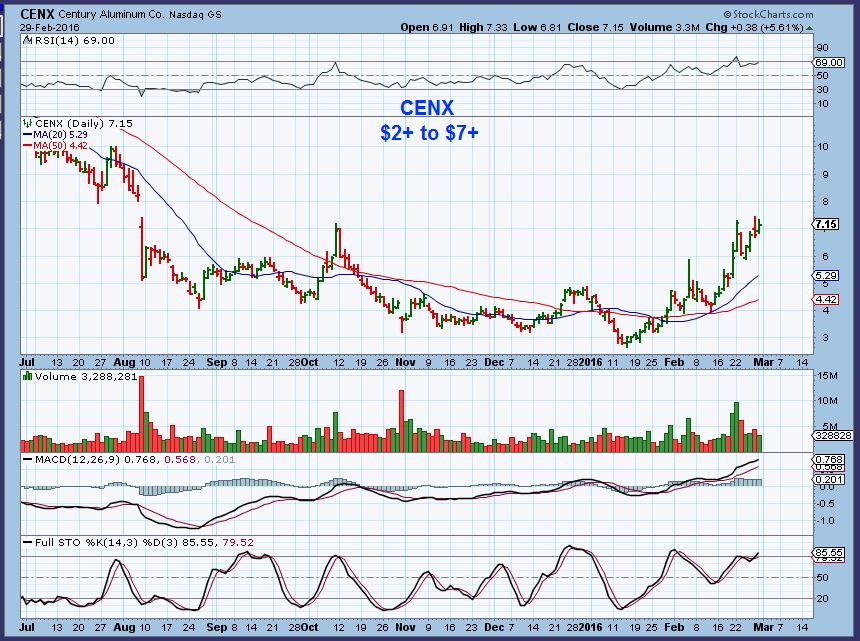Viewport: 860px width, 641px height.
Task: Click the Chg +0.38 (+5.61%) value
Action: 754,27
